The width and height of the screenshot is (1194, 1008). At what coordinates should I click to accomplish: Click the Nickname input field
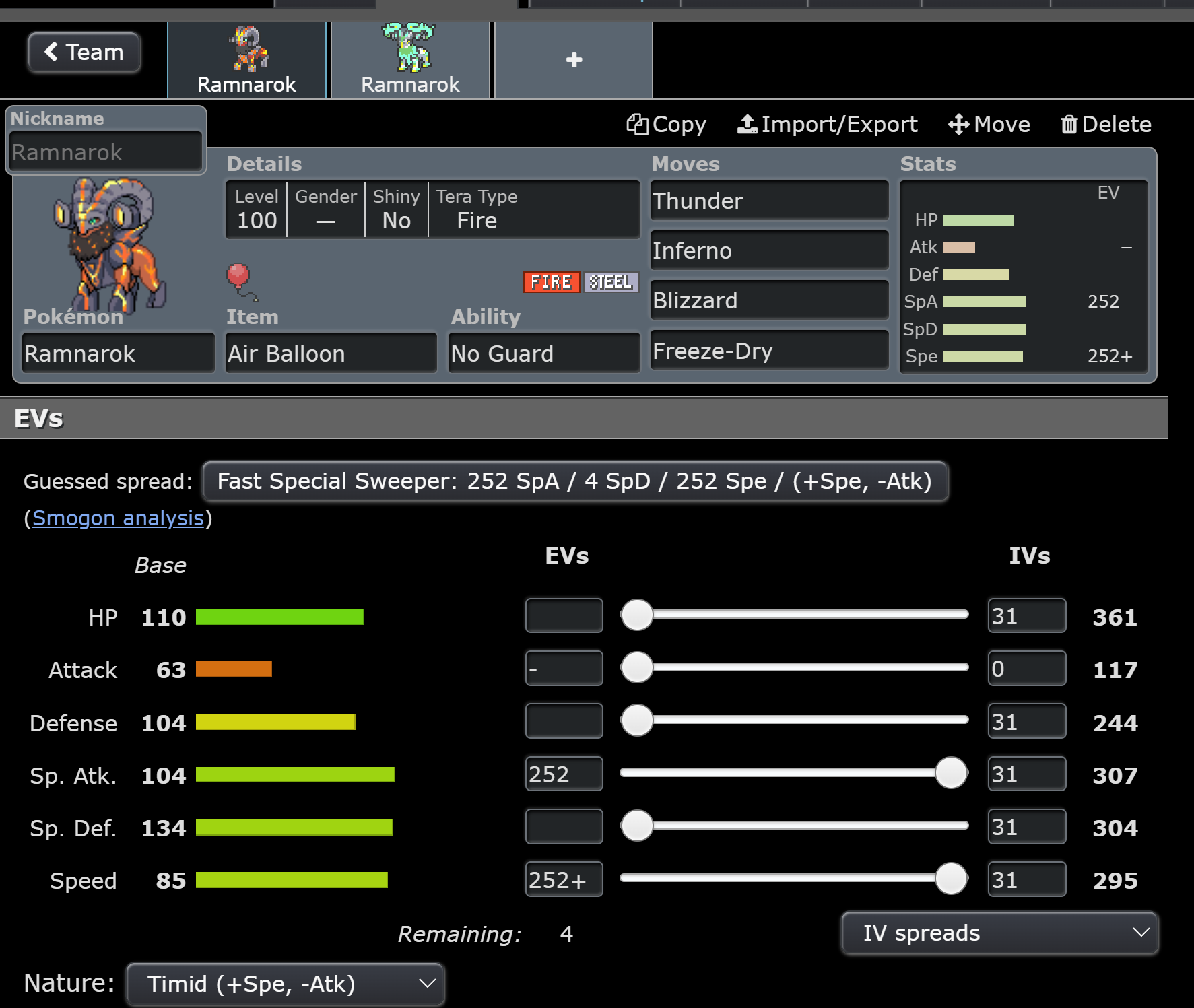click(106, 152)
